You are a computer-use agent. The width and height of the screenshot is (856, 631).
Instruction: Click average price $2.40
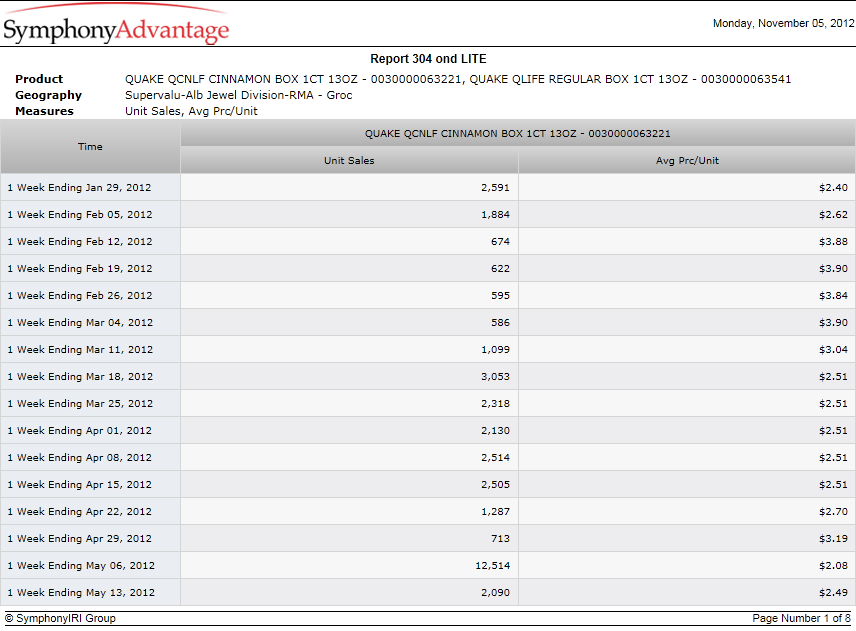click(833, 187)
